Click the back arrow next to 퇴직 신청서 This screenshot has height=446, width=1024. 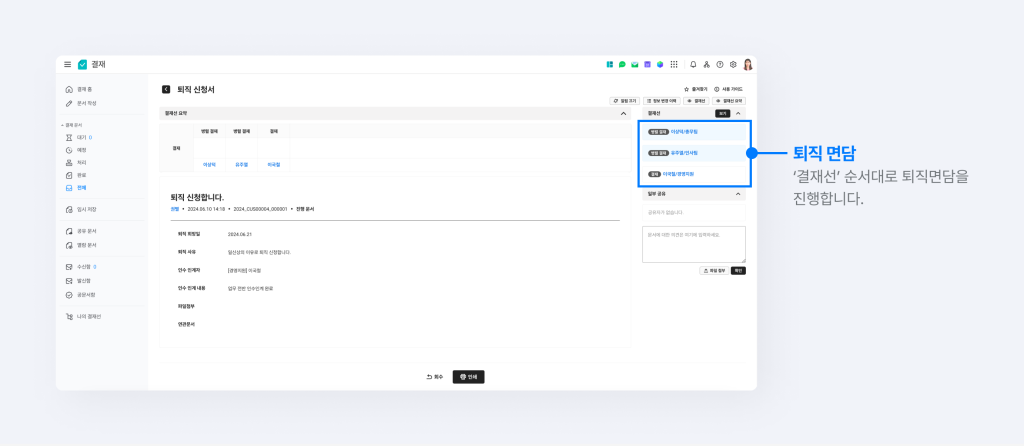[166, 89]
